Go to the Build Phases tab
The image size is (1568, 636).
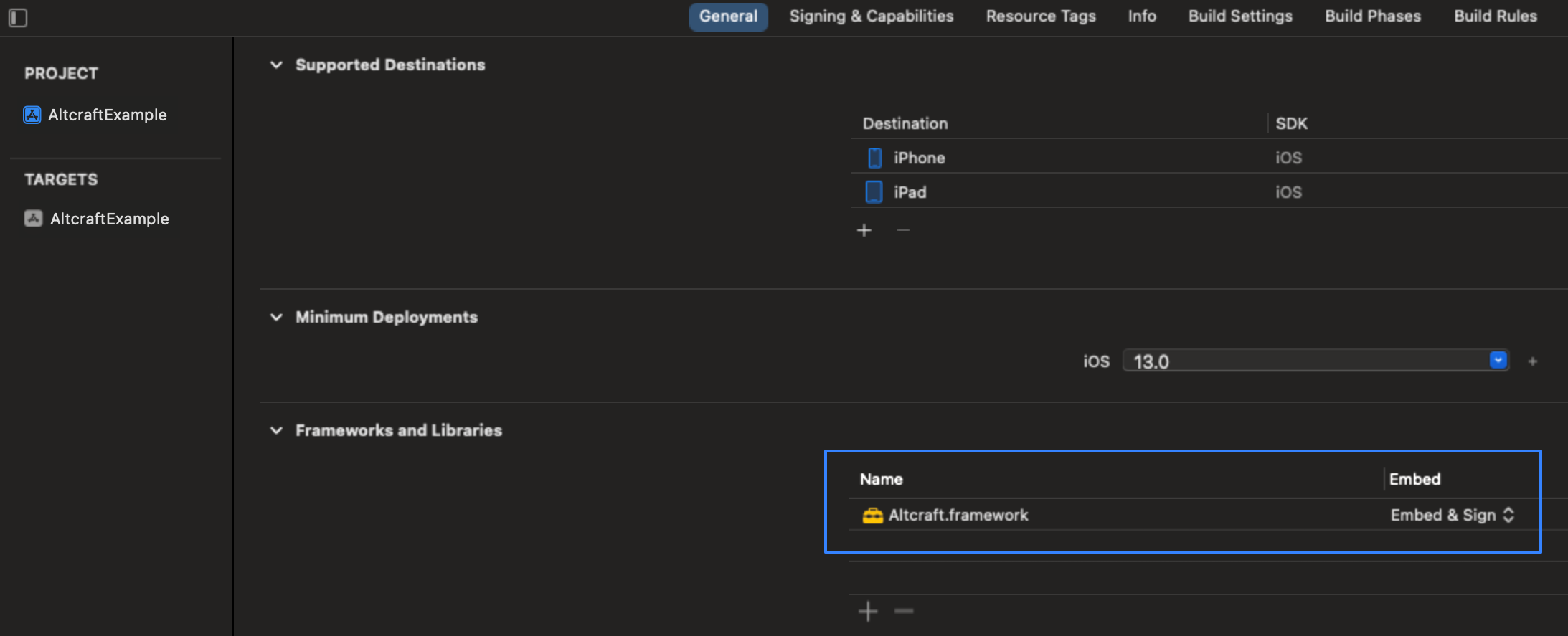click(1372, 16)
